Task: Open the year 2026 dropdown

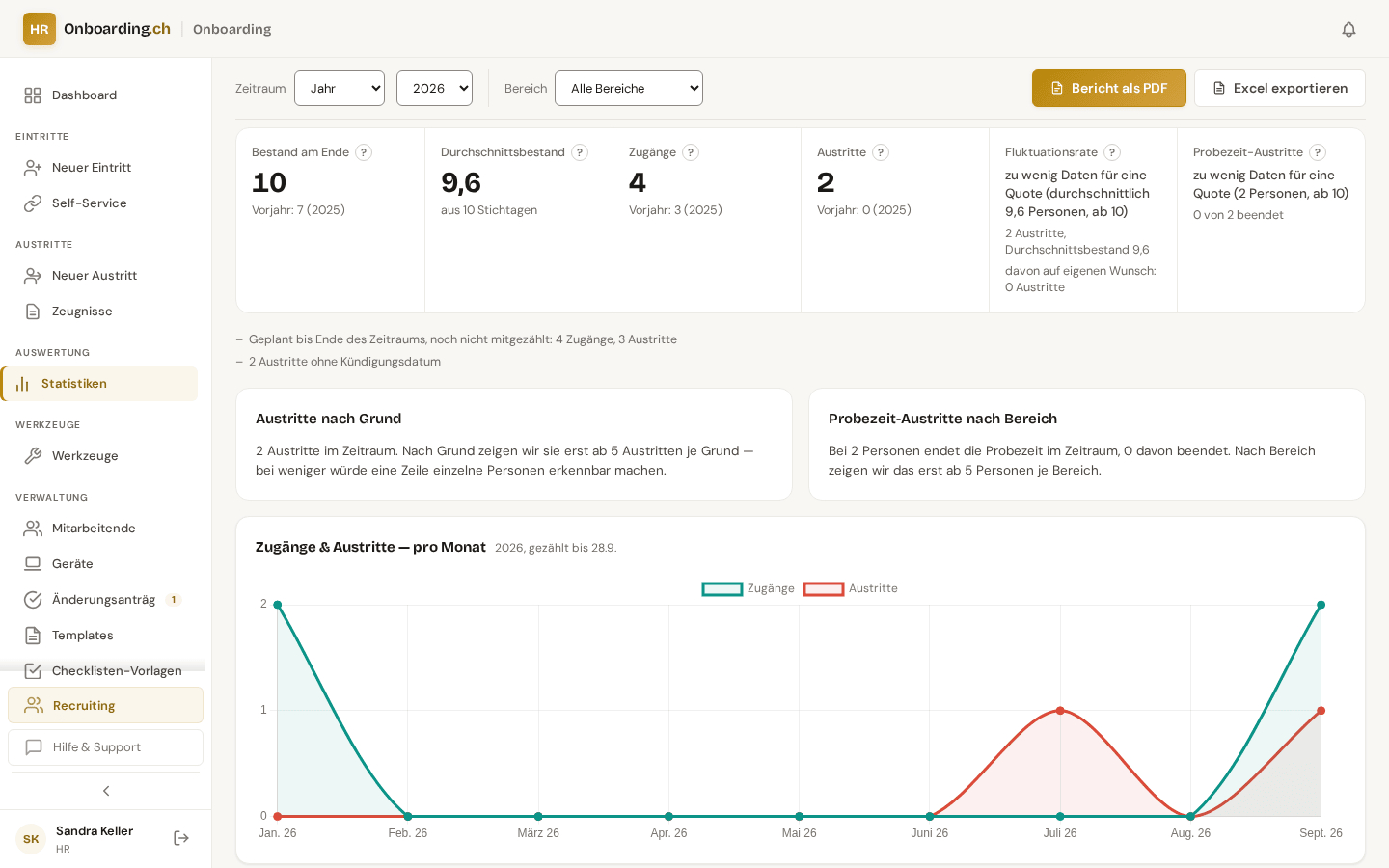Action: pos(434,89)
